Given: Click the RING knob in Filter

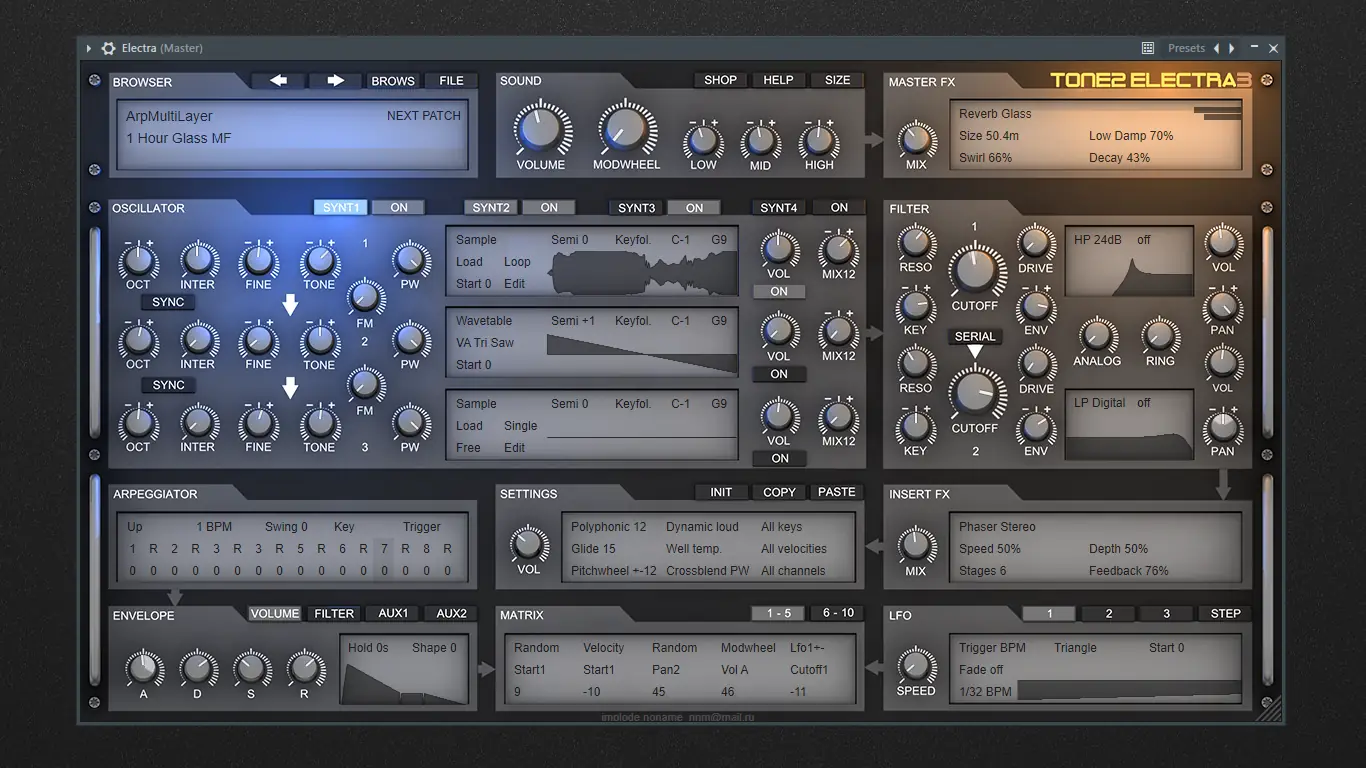Looking at the screenshot, I should pos(1160,336).
